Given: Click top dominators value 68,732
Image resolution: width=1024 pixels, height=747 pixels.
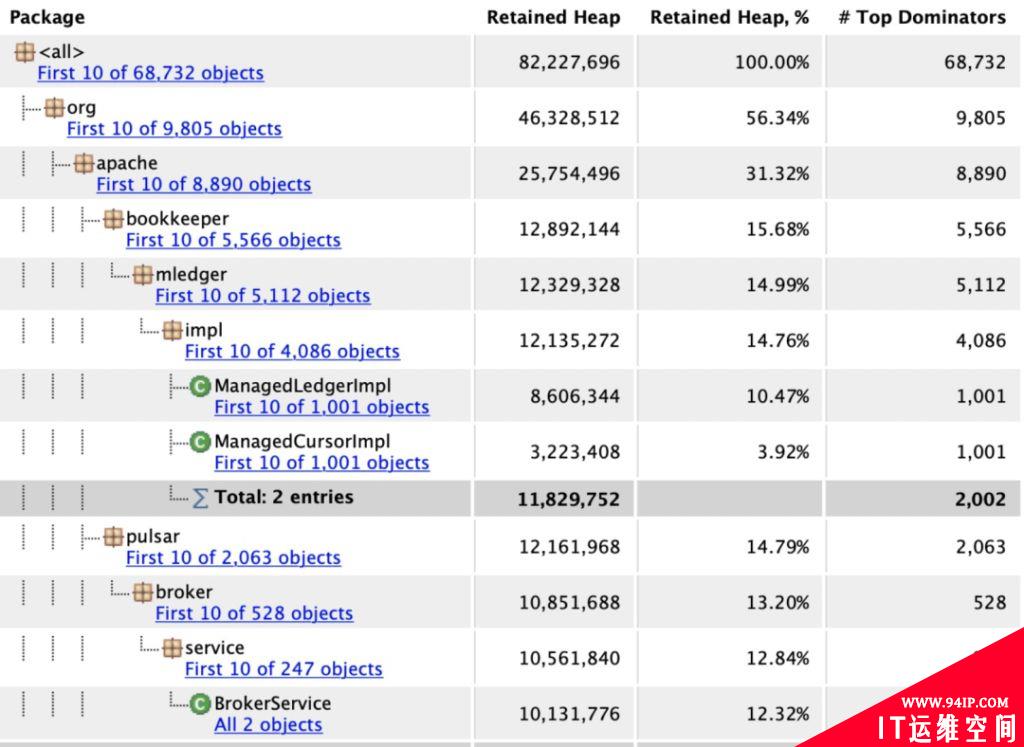Looking at the screenshot, I should [975, 62].
